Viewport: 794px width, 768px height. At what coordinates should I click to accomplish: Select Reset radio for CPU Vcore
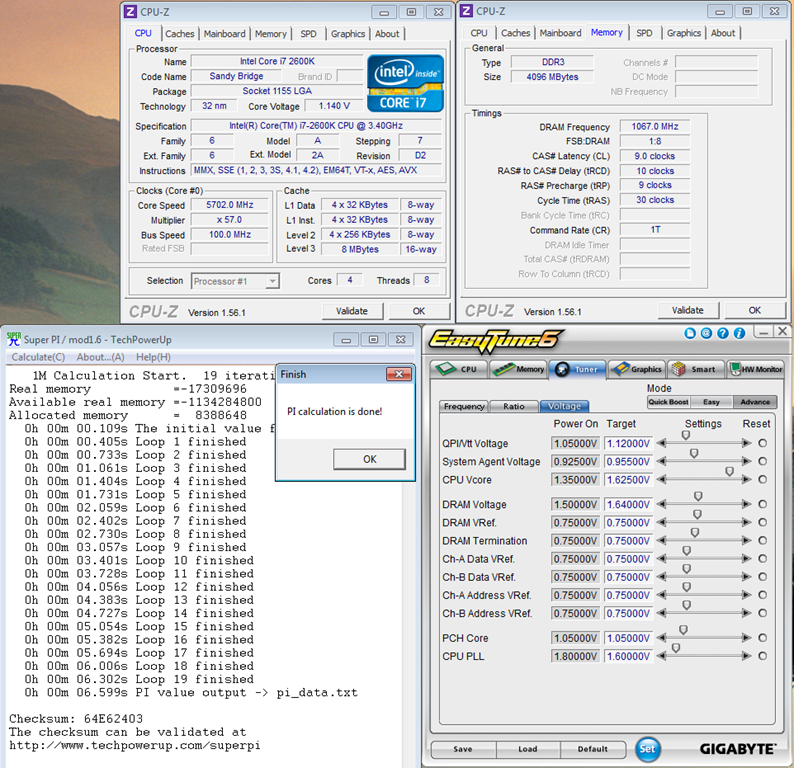763,480
